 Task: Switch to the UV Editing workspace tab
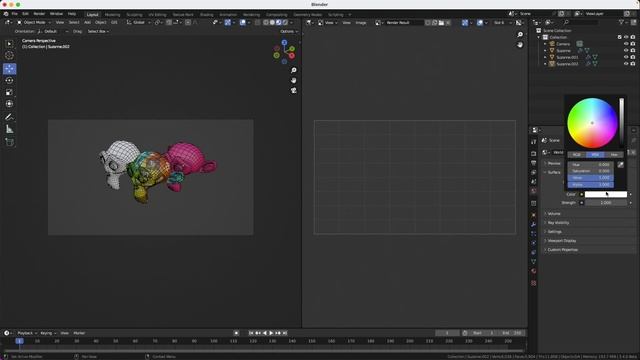pyautogui.click(x=157, y=15)
